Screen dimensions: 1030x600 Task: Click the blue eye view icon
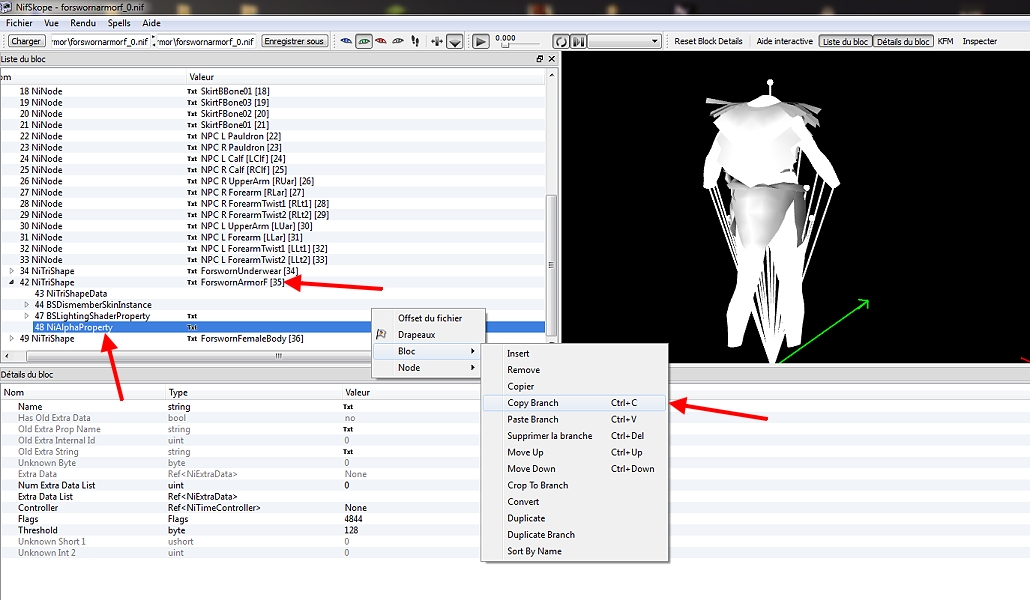pyautogui.click(x=347, y=41)
